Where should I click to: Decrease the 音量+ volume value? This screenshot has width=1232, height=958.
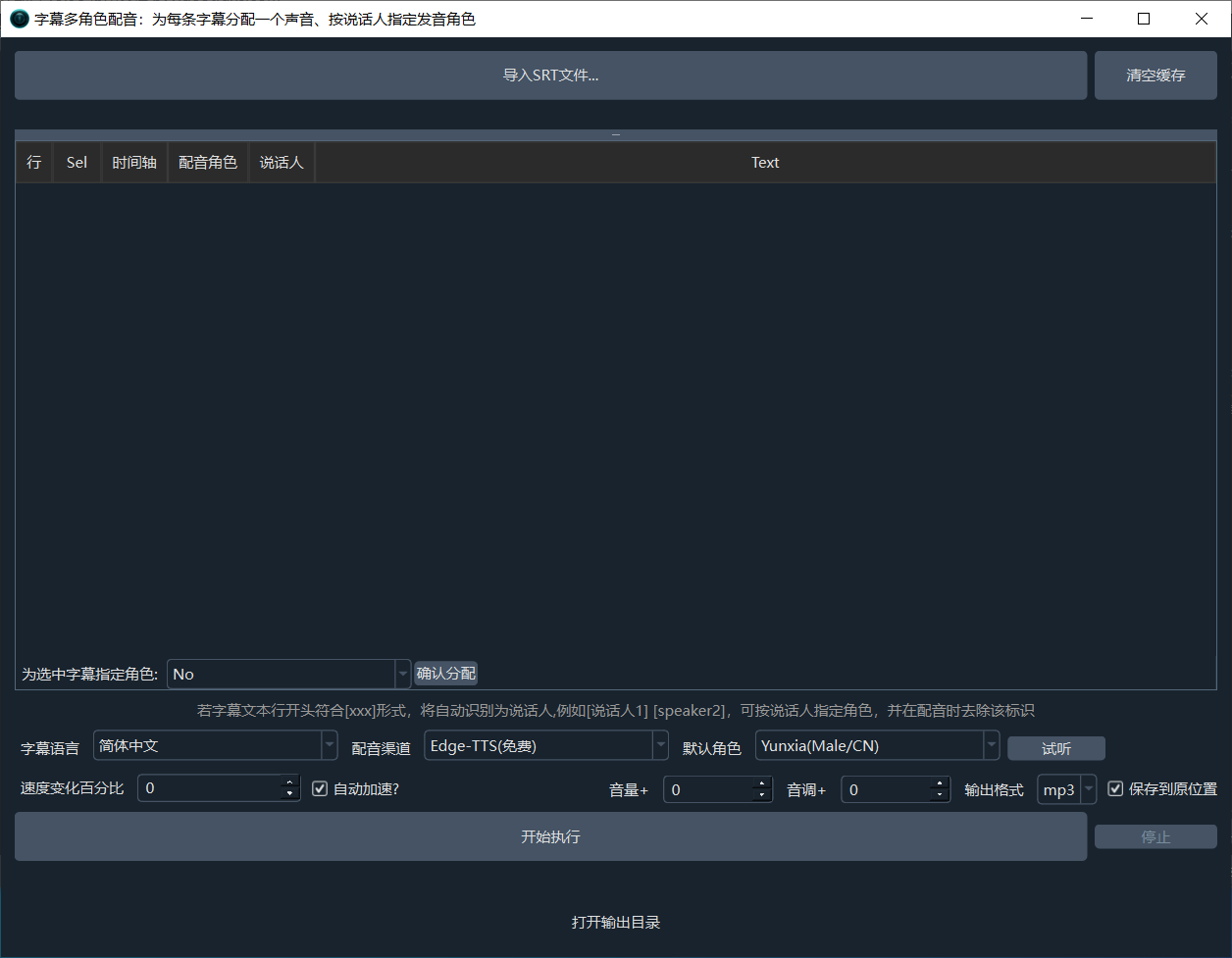coord(762,794)
